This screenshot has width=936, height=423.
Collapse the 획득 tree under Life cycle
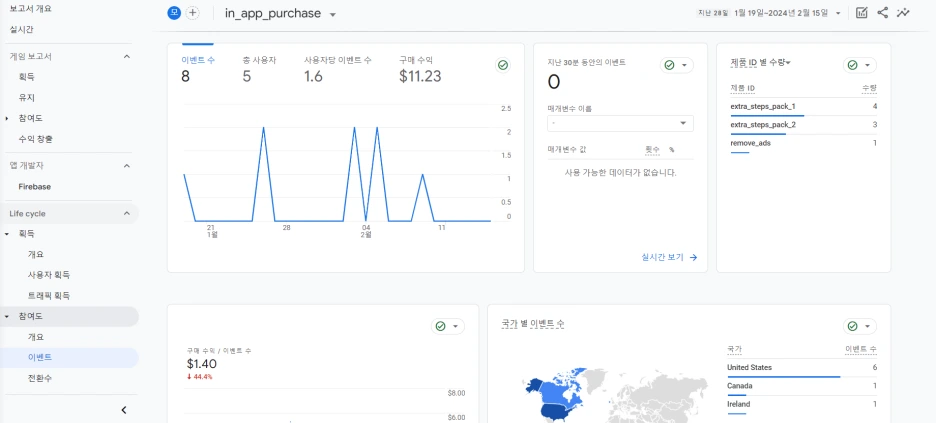(7, 234)
